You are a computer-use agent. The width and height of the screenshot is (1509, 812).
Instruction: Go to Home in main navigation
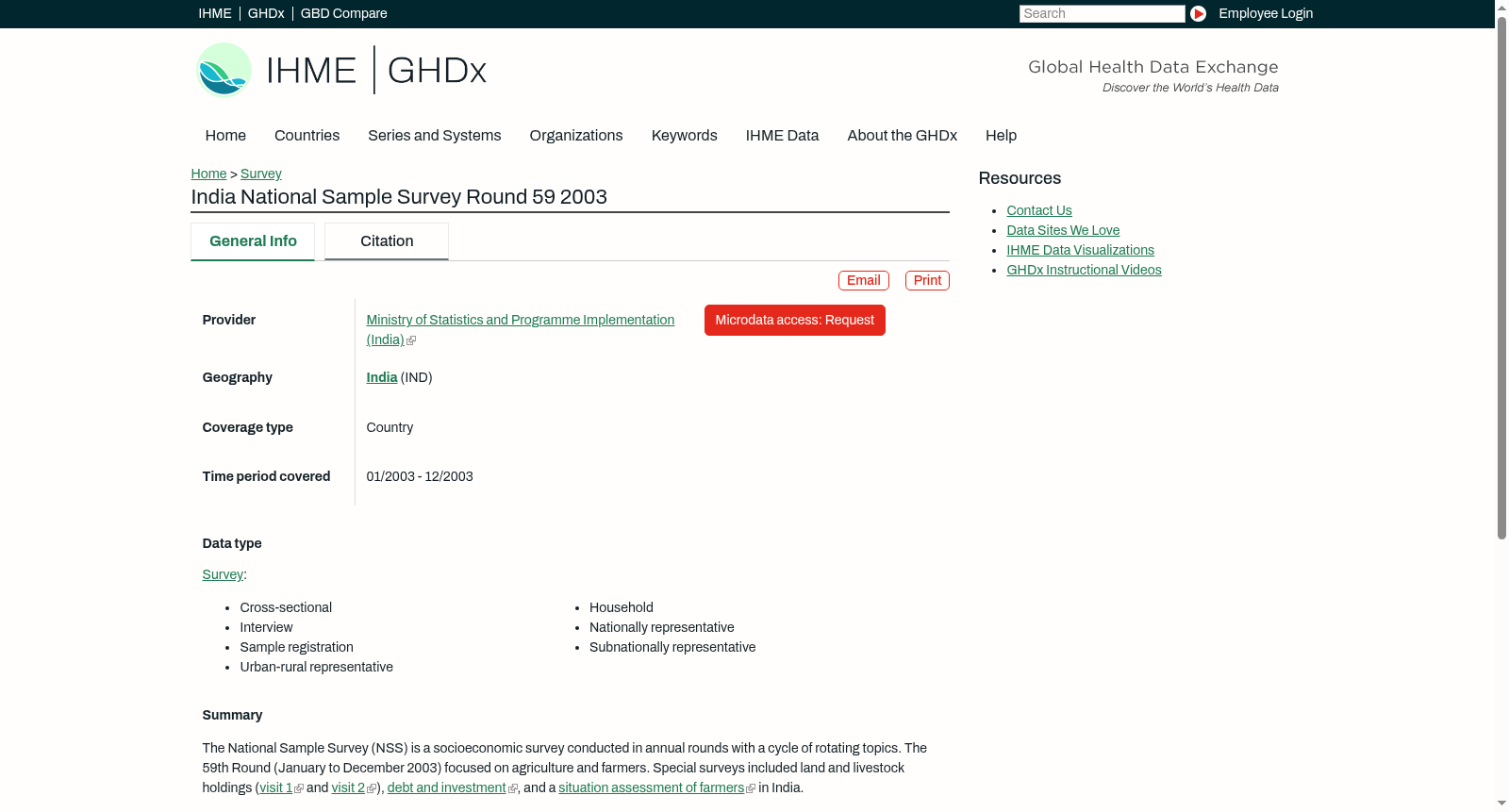[x=225, y=136]
